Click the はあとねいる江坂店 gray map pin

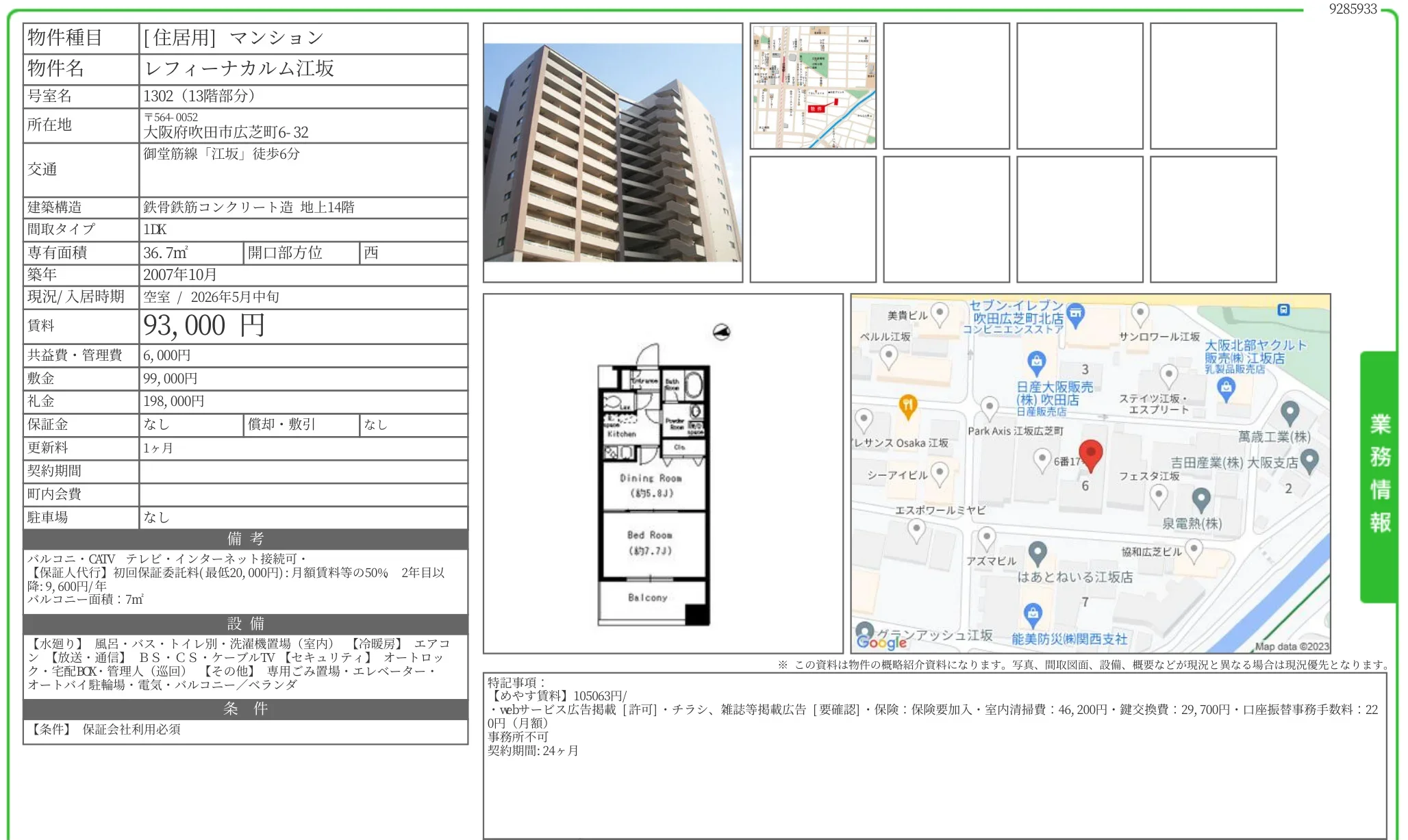1038,552
